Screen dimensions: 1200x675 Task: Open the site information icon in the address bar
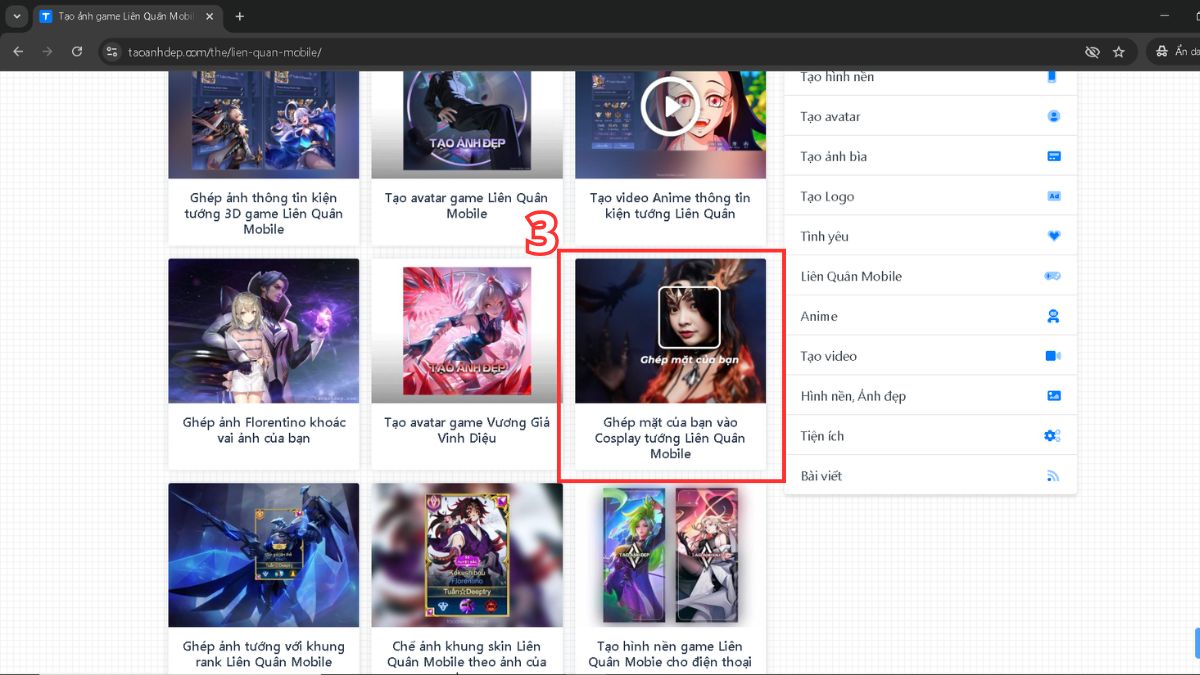point(112,52)
